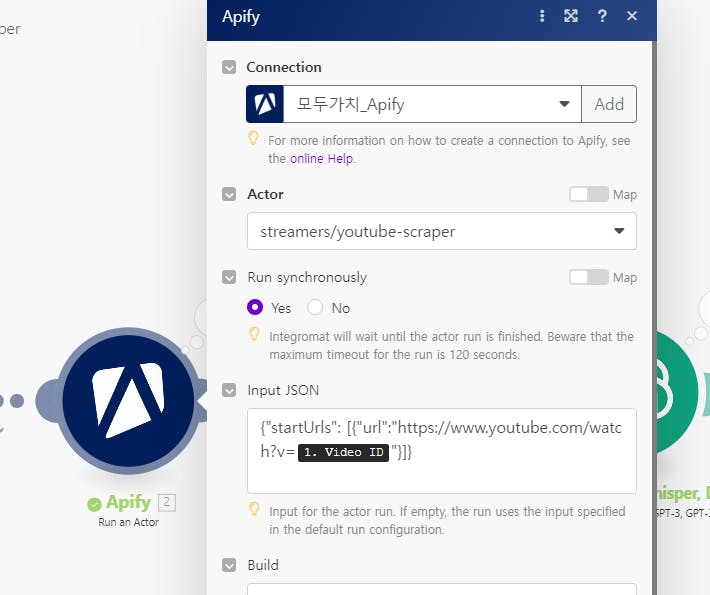Open the Apify module number 2 badge
710x595 pixels.
point(167,503)
